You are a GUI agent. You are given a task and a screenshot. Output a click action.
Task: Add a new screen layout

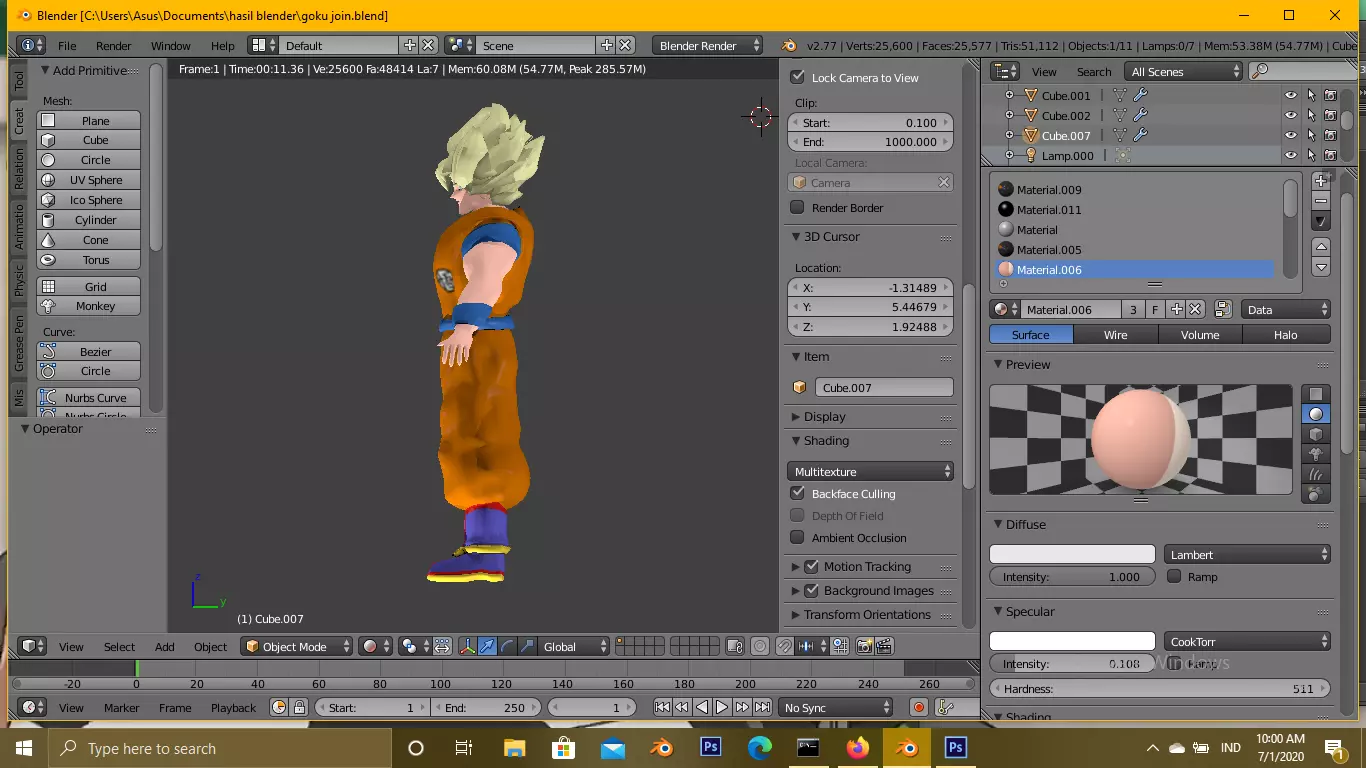409,45
